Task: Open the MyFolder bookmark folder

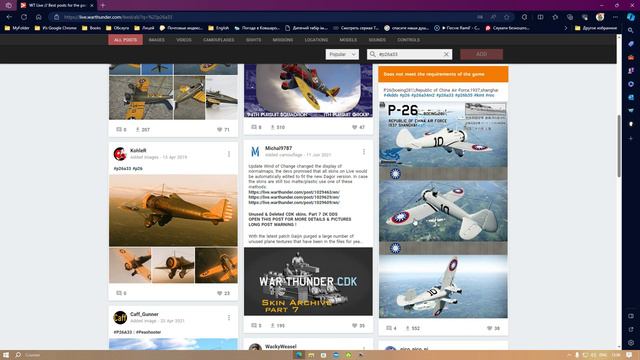Action: (x=17, y=28)
